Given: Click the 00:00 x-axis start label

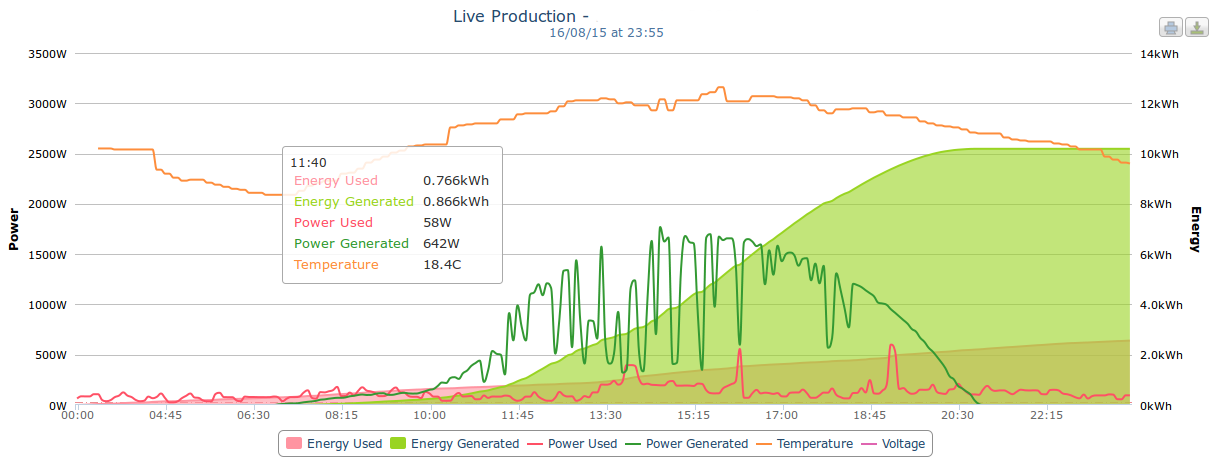Looking at the screenshot, I should pos(77,415).
